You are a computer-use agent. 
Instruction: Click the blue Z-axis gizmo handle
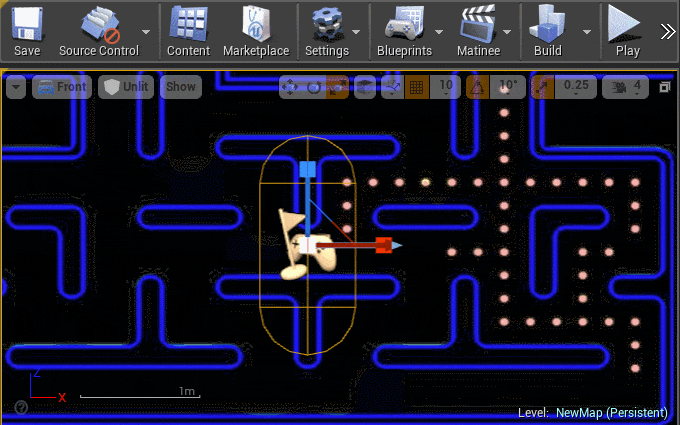[307, 169]
